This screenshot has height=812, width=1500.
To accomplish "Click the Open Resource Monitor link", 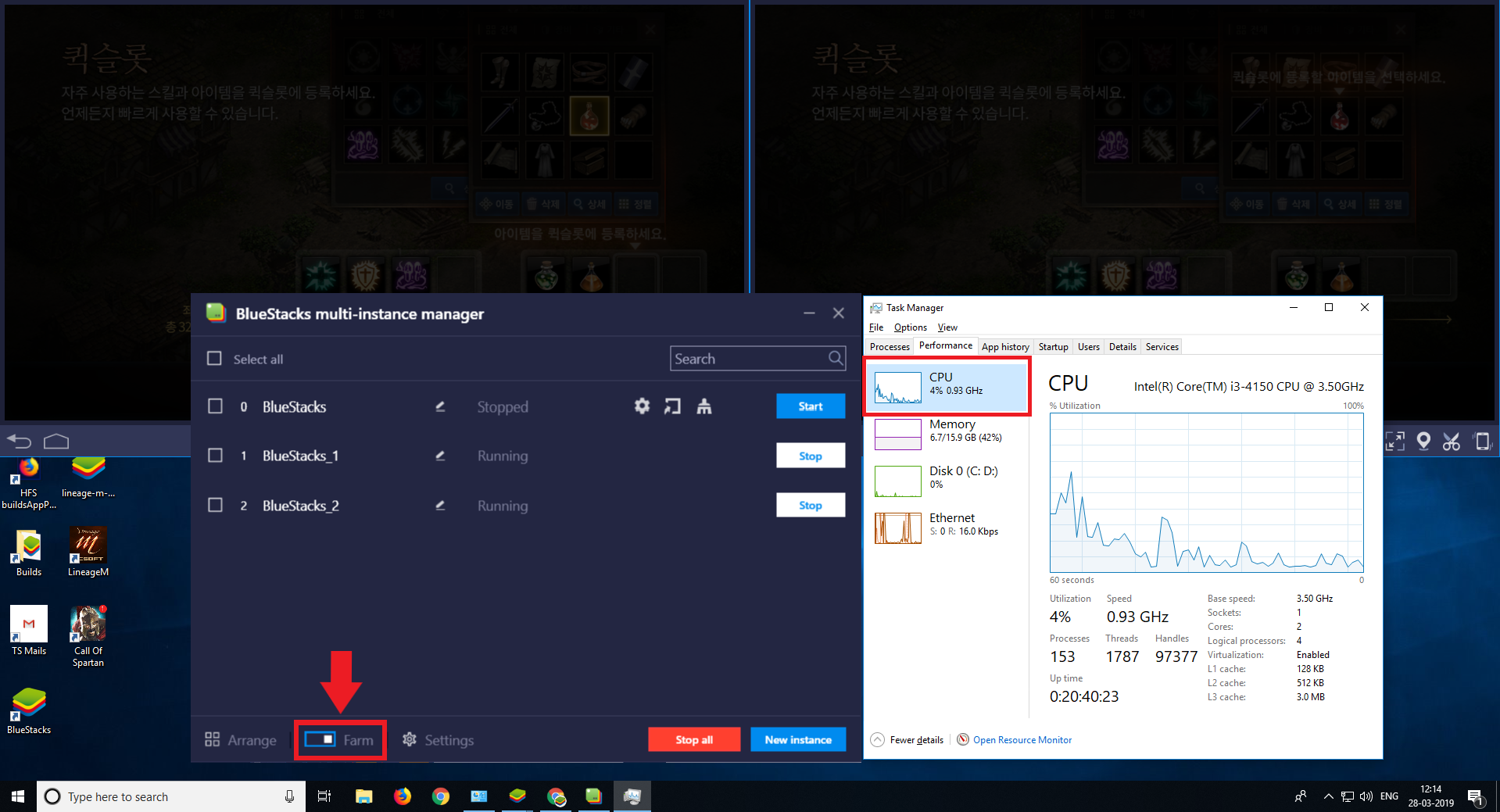I will click(1022, 739).
